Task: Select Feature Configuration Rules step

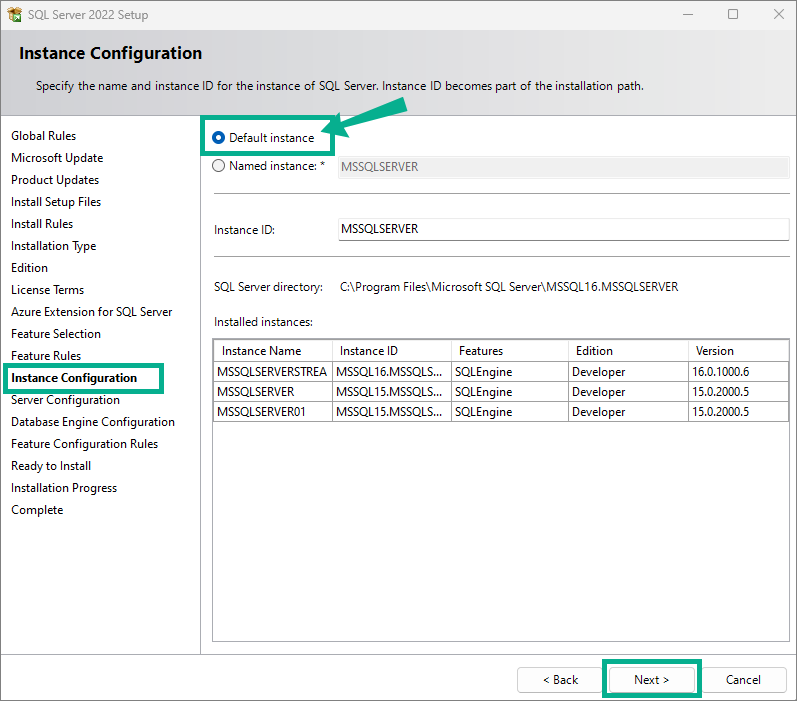Action: 84,444
